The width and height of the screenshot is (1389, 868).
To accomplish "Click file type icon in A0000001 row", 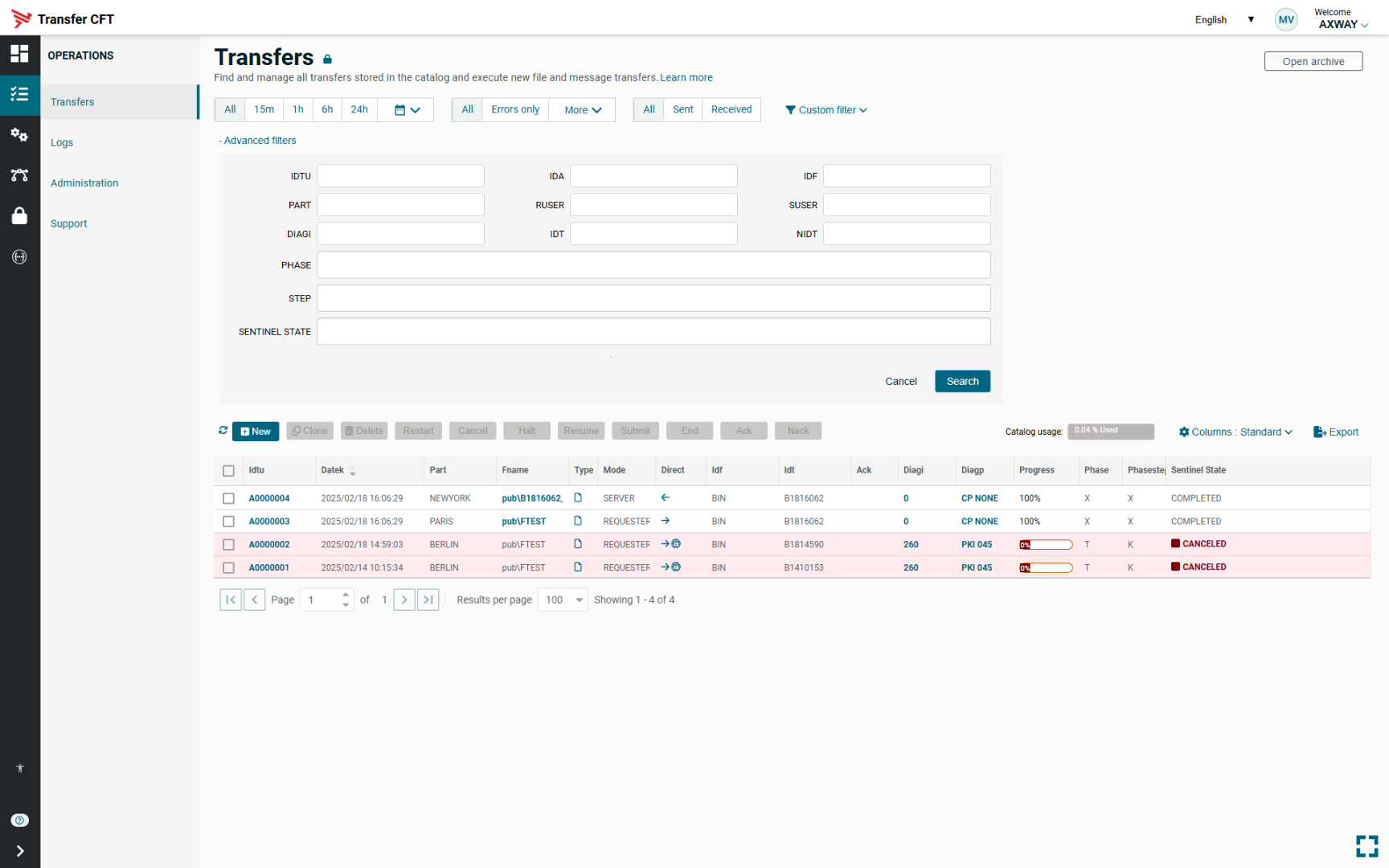I will pyautogui.click(x=577, y=567).
